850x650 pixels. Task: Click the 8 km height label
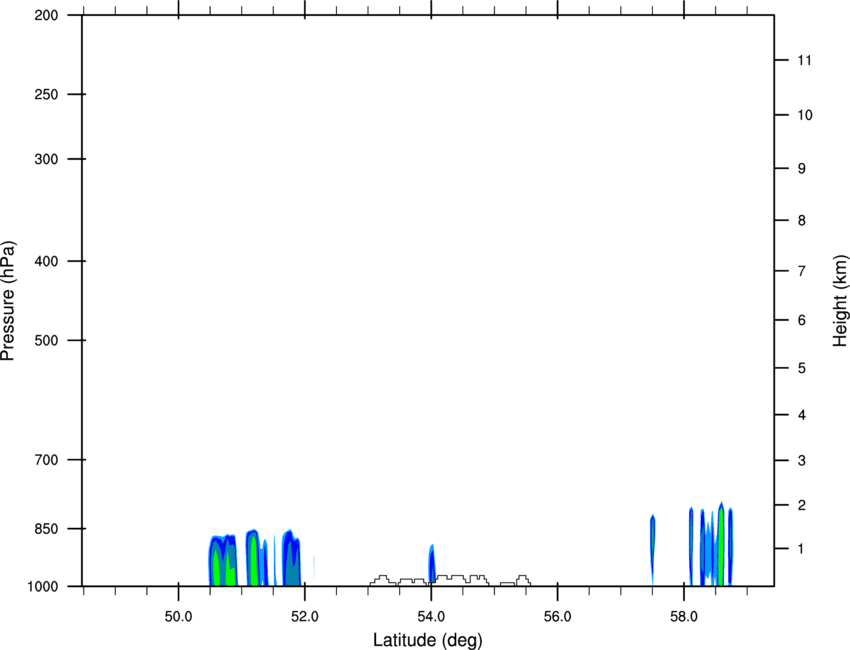point(802,220)
